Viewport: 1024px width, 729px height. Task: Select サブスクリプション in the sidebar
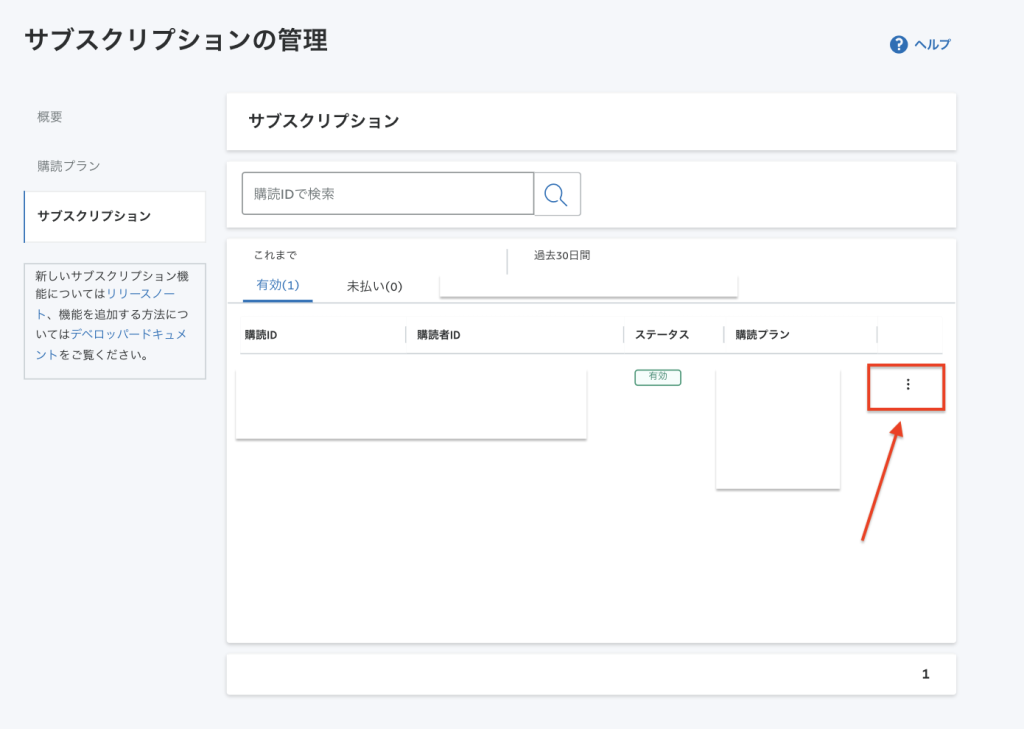pyautogui.click(x=94, y=216)
